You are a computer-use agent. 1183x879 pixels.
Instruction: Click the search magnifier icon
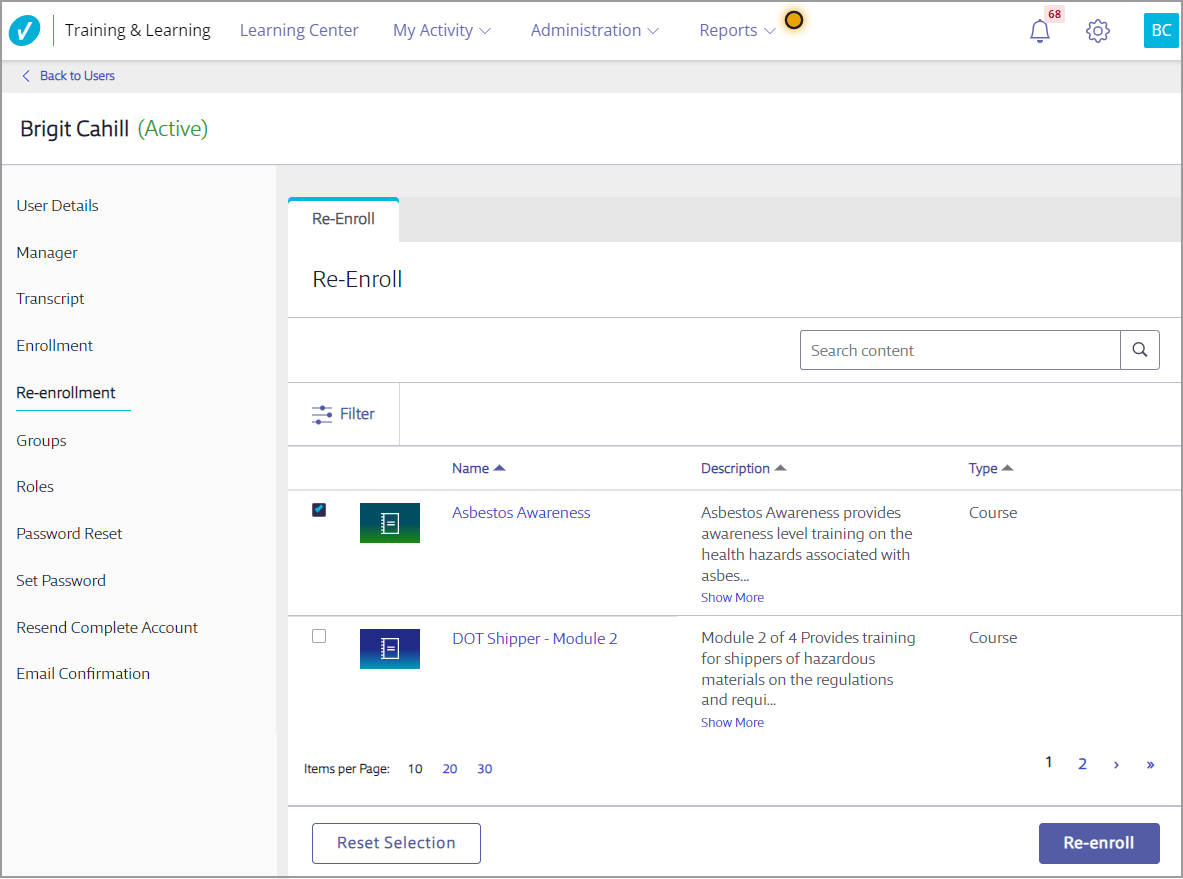(x=1140, y=351)
